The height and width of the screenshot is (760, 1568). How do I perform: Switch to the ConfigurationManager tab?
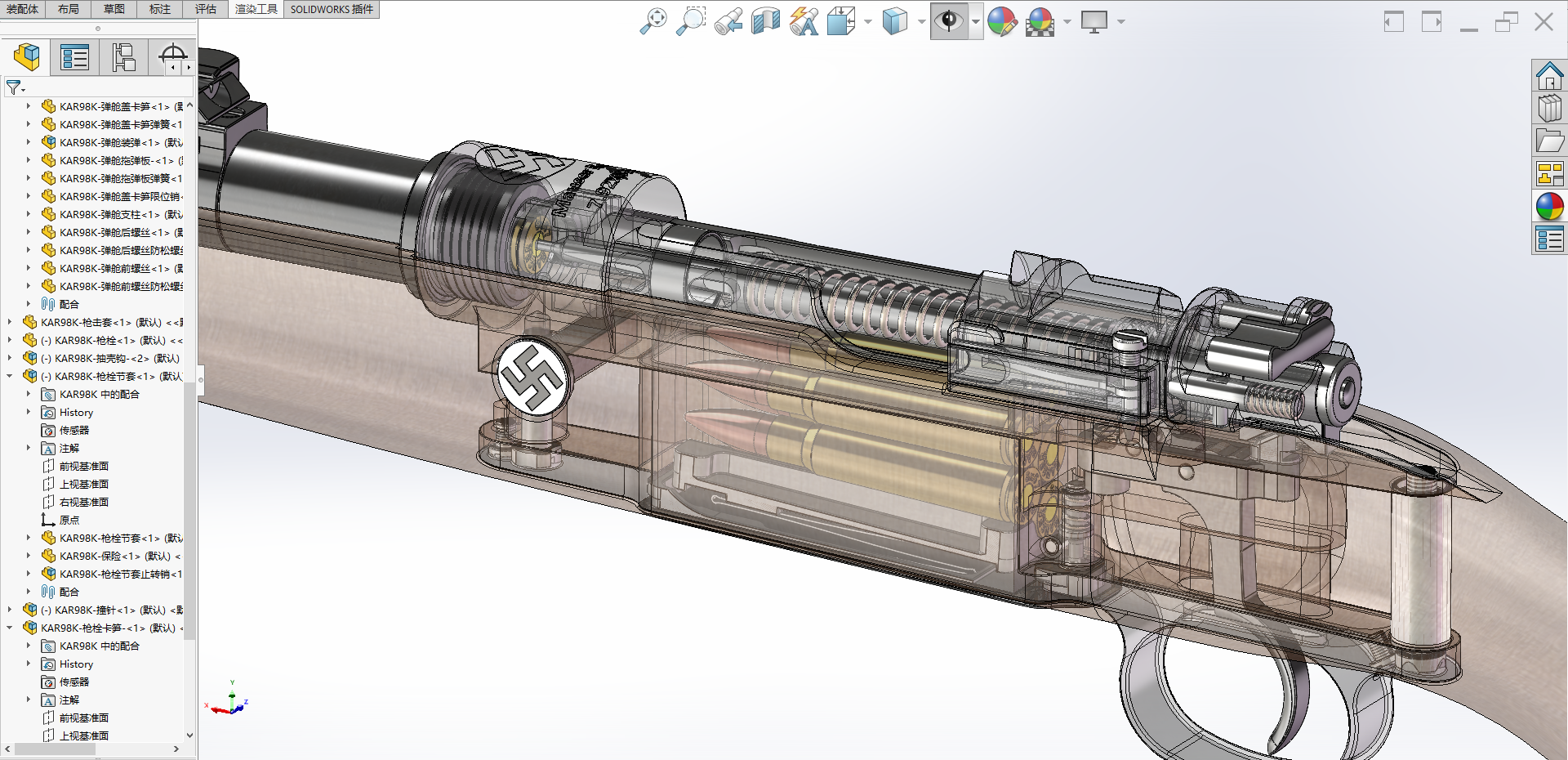click(123, 57)
